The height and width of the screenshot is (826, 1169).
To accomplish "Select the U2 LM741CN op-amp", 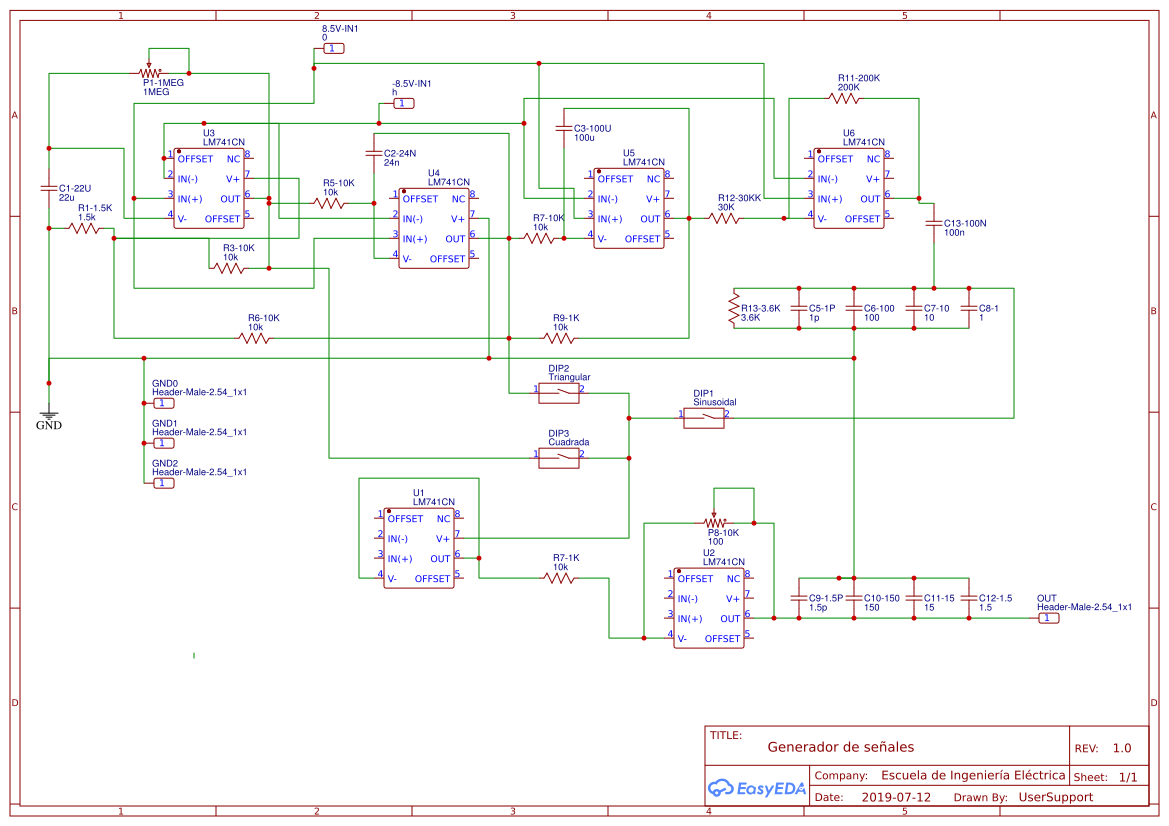I will click(x=708, y=608).
